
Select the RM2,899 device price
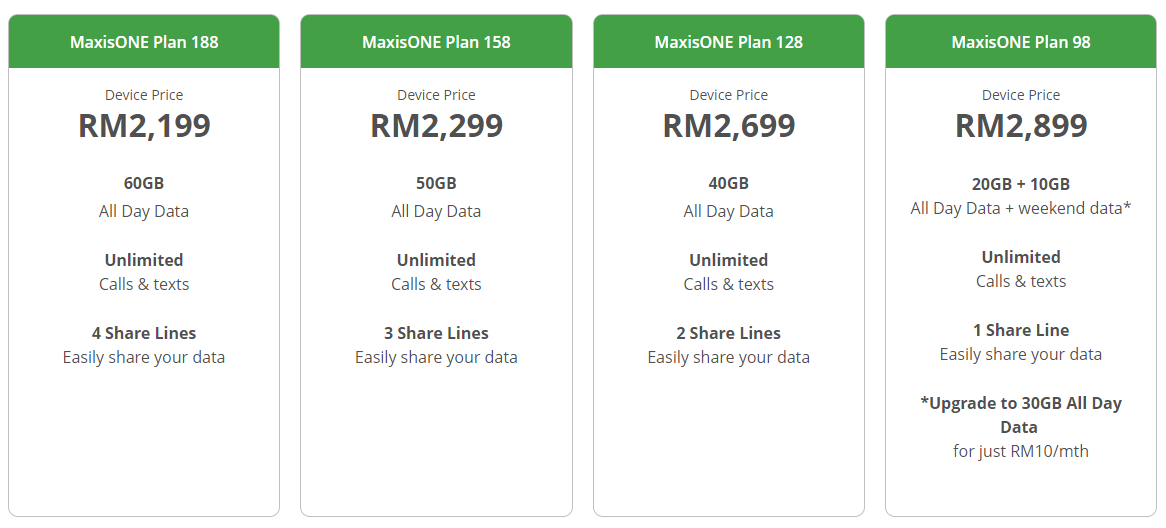(x=1021, y=126)
